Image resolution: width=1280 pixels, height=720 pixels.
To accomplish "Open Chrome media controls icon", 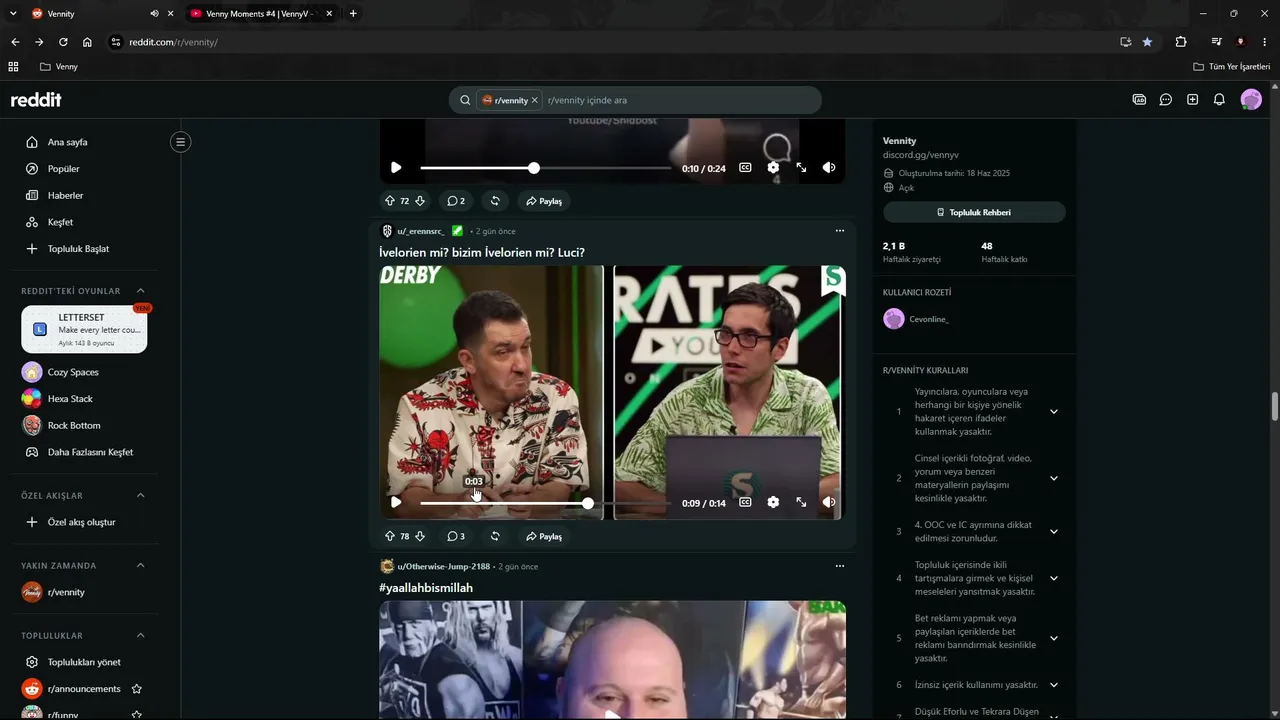I will pos(1216,42).
